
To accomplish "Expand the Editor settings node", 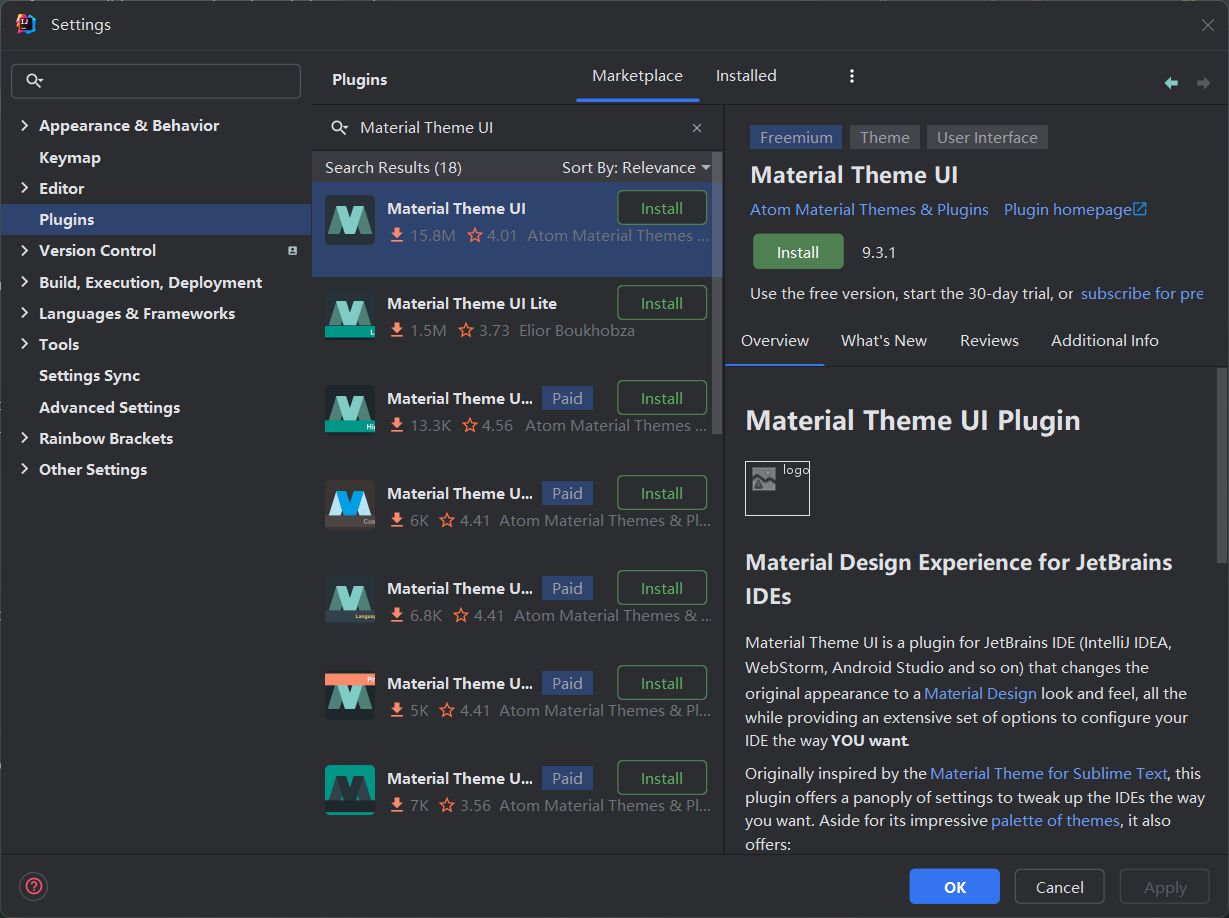I will point(25,189).
